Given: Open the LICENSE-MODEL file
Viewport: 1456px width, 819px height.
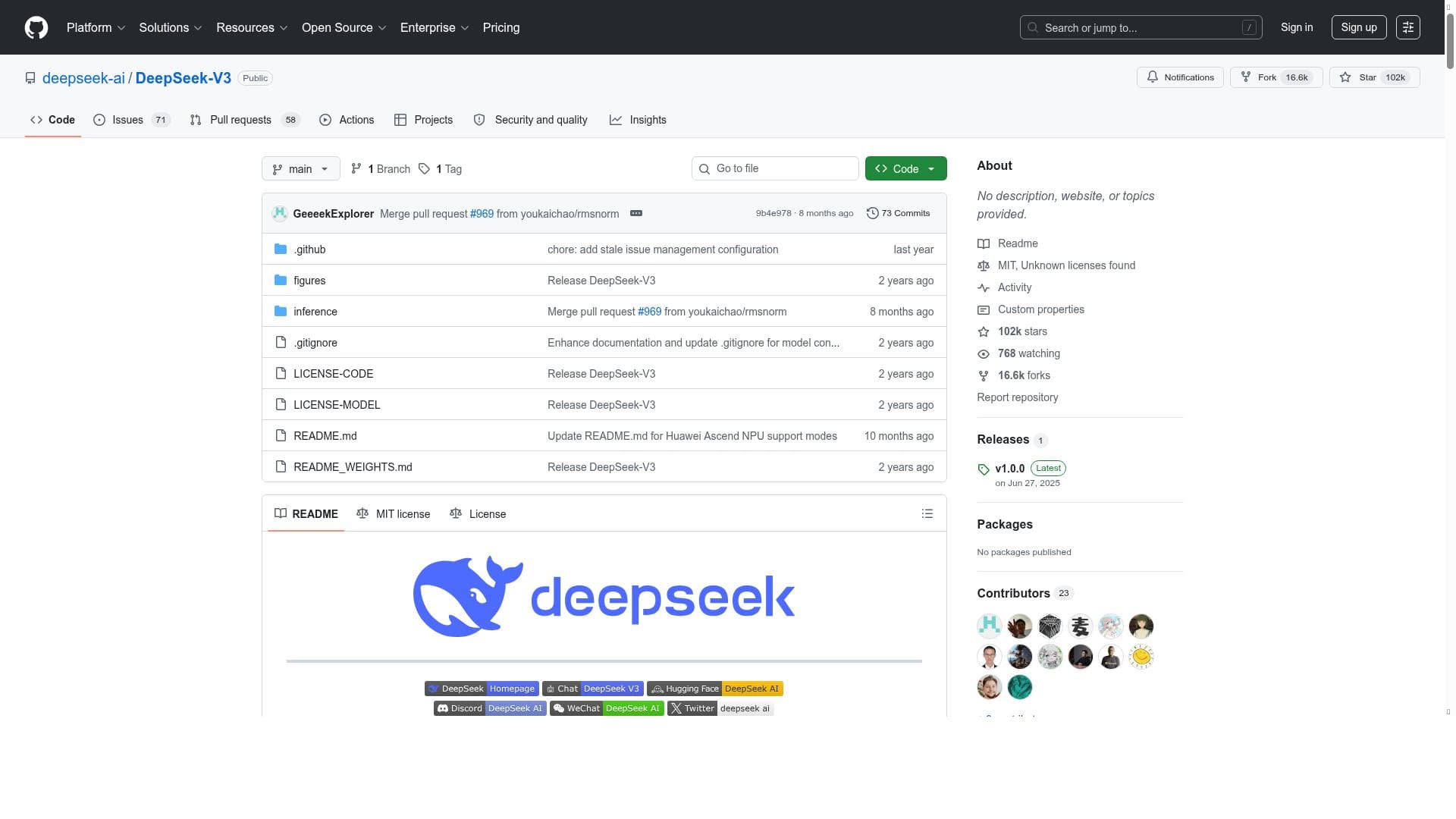Looking at the screenshot, I should pyautogui.click(x=337, y=405).
